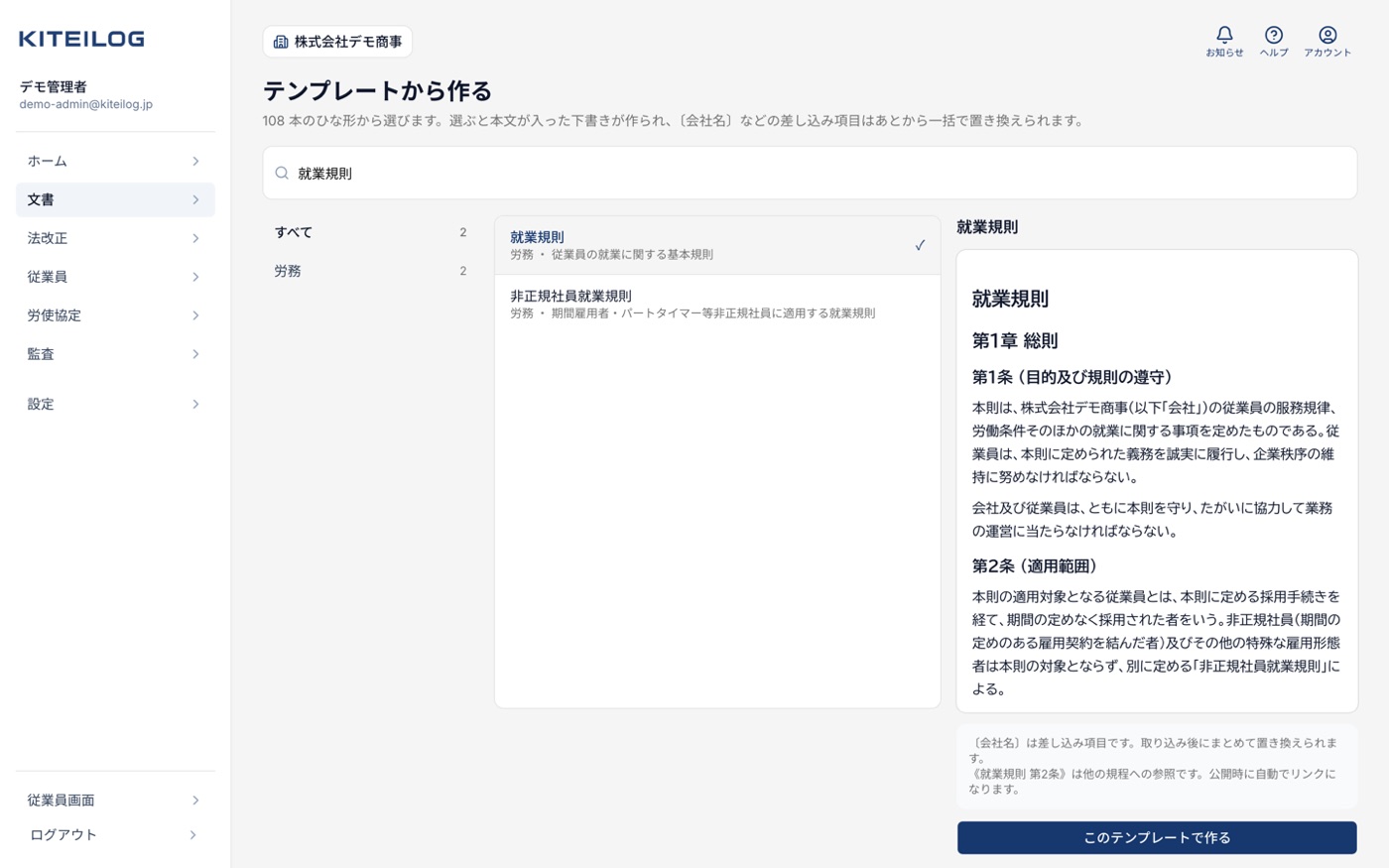This screenshot has width=1389, height=868.
Task: Click the building icon beside 株式会社デモ商事
Action: [281, 42]
